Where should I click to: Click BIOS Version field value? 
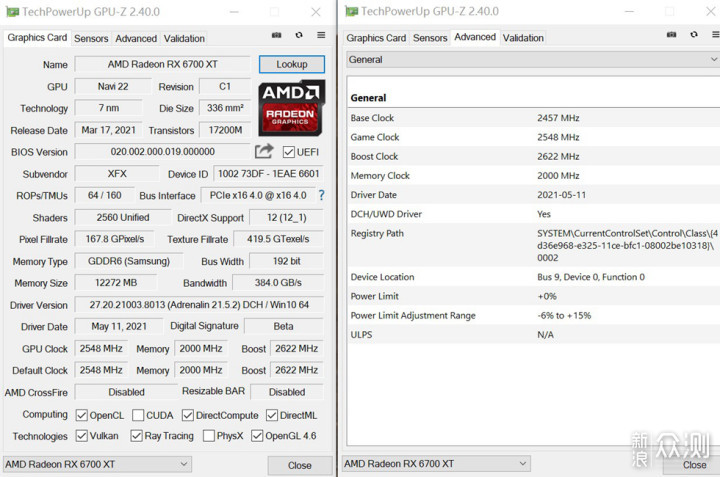click(163, 152)
